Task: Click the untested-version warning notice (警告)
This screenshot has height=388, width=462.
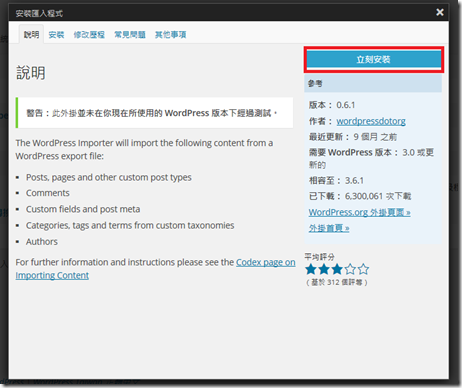Action: tap(154, 113)
